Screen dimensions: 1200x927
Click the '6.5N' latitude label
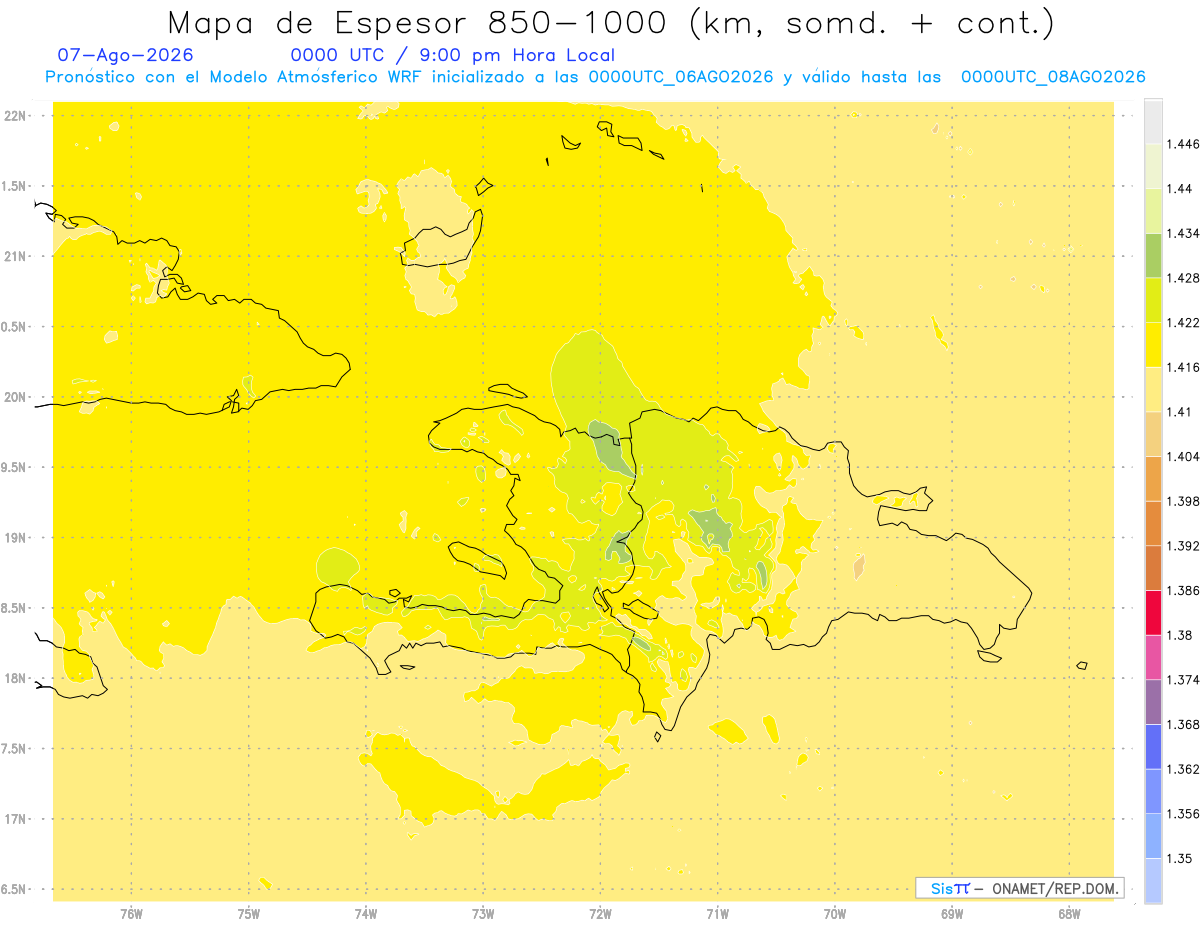click(15, 890)
